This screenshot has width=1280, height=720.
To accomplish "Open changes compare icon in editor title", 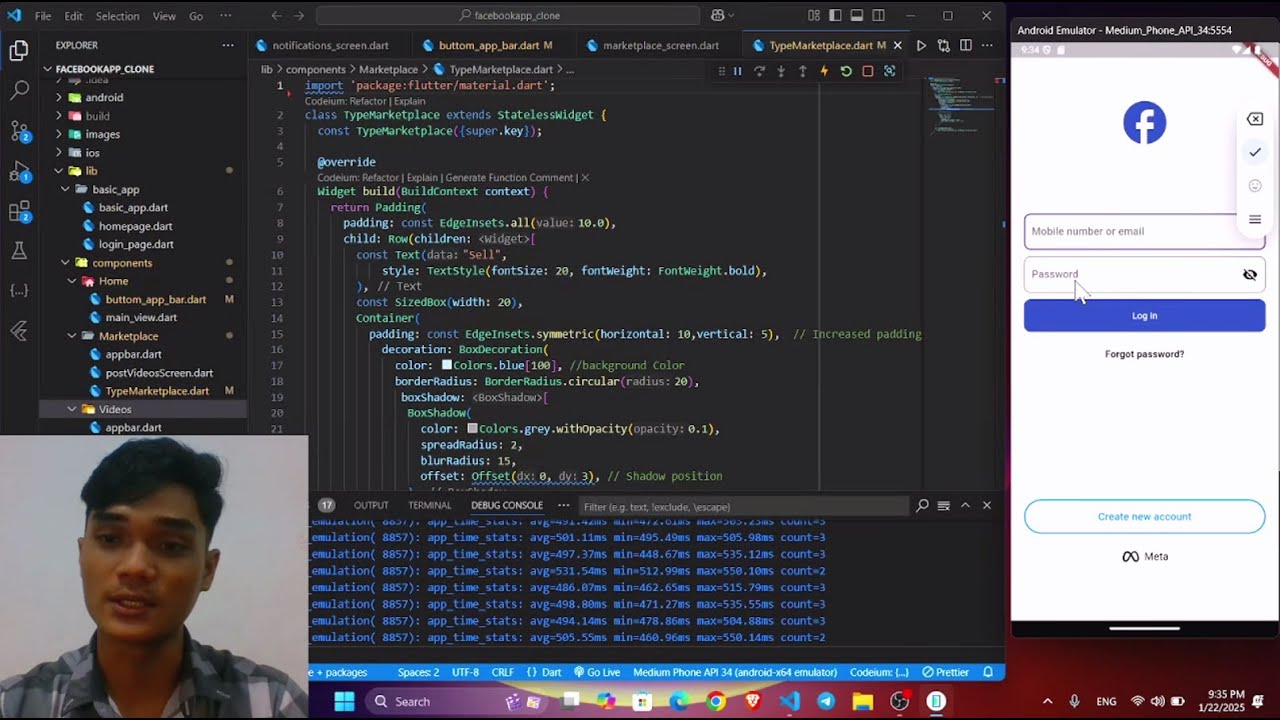I will (943, 45).
